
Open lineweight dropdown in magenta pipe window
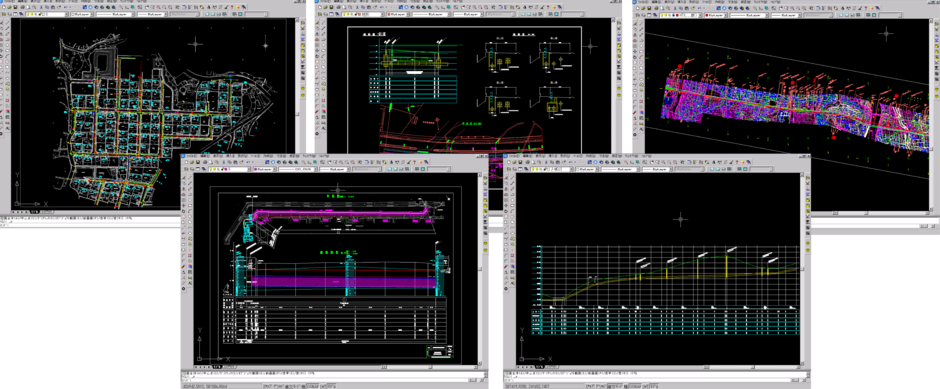click(335, 169)
